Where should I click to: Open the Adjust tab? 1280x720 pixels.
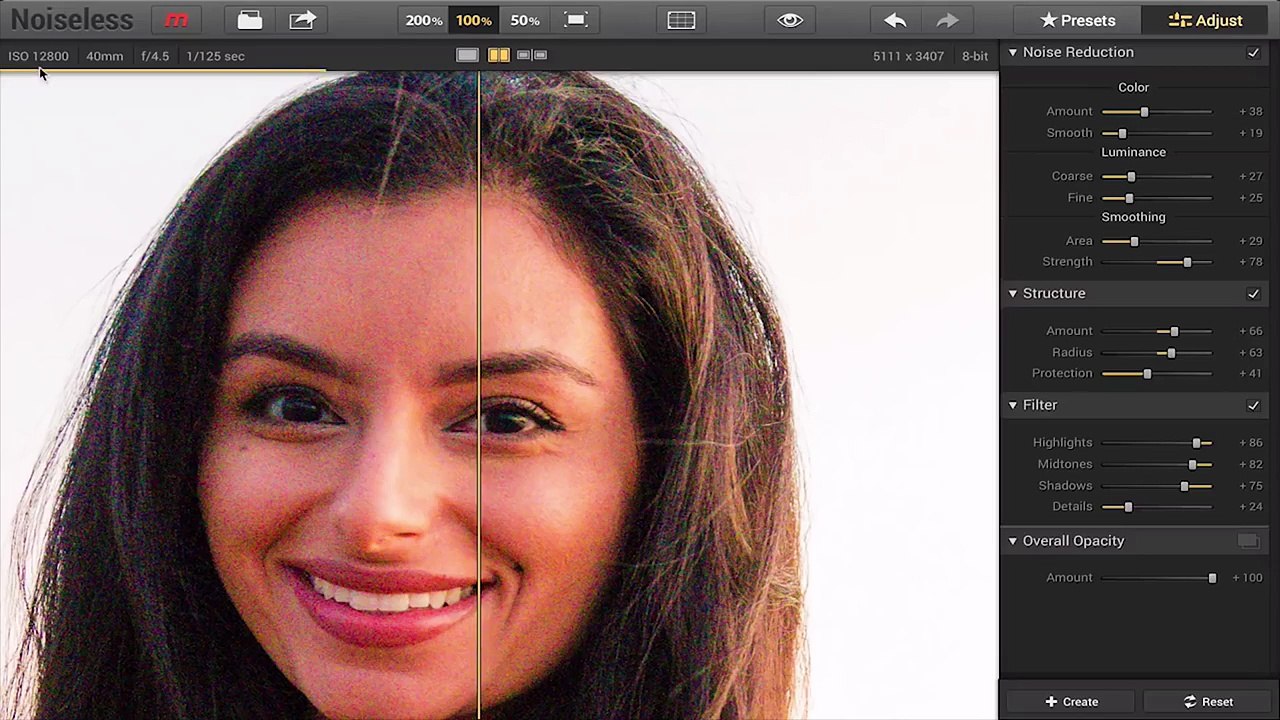click(1206, 20)
